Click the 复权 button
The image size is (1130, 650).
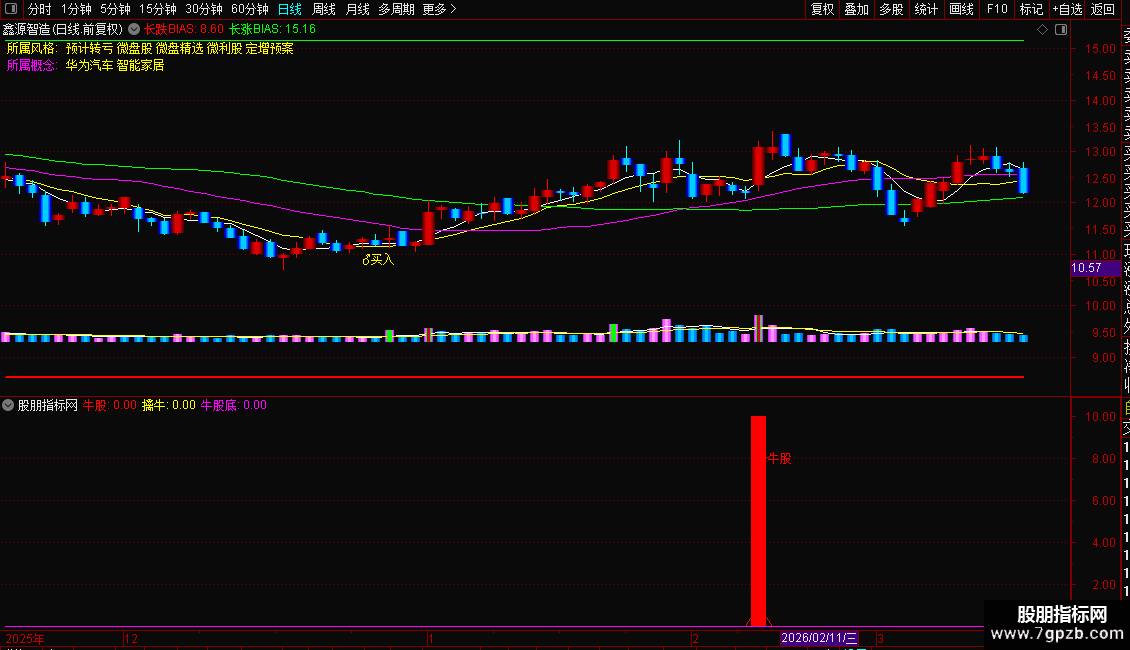[x=822, y=9]
